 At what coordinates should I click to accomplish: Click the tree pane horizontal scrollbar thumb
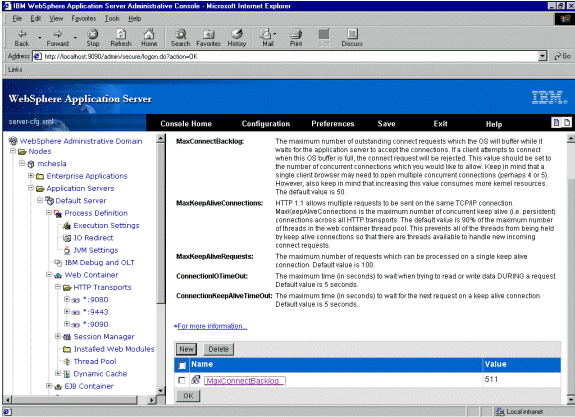(x=74, y=399)
